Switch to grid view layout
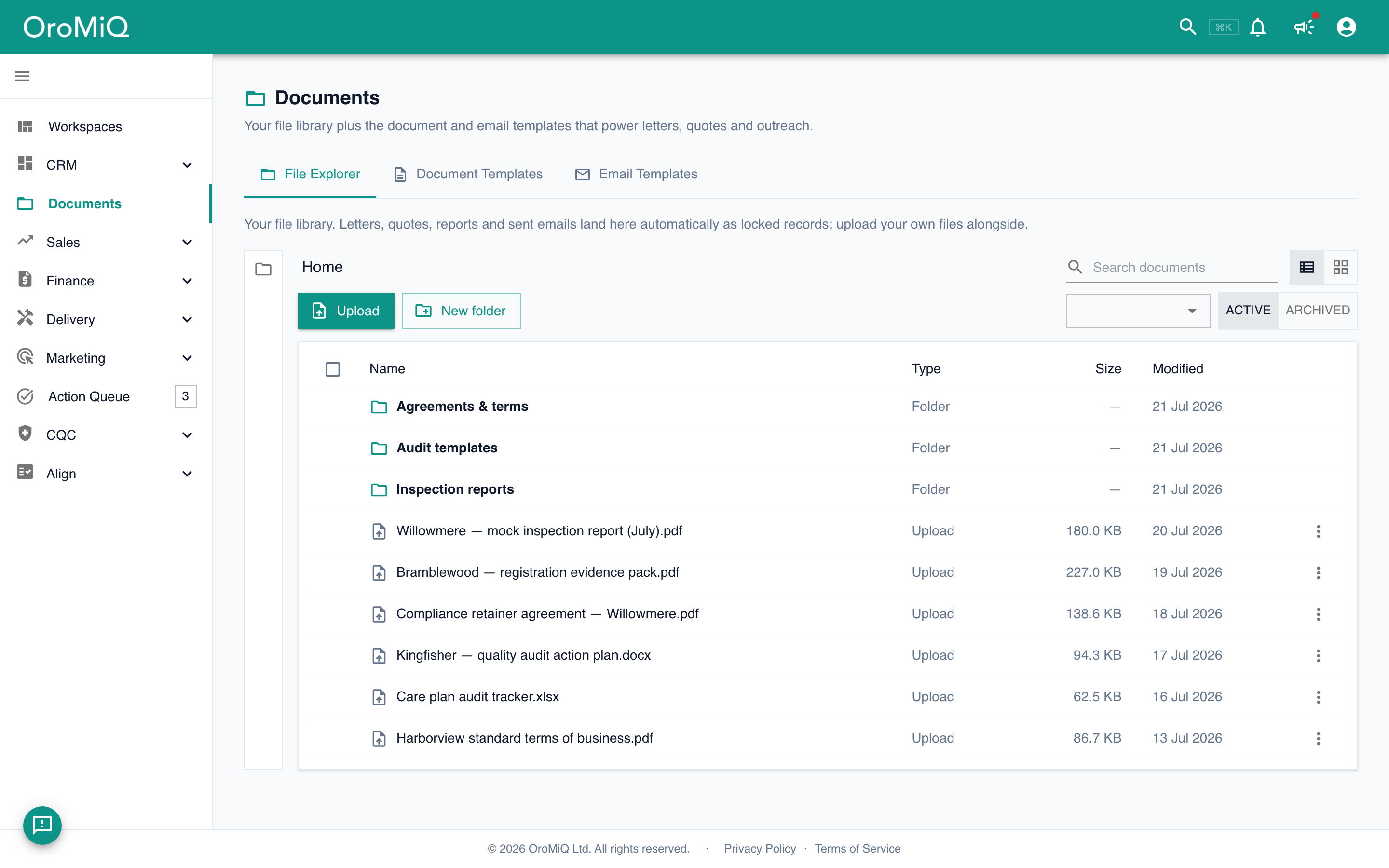 tap(1340, 267)
